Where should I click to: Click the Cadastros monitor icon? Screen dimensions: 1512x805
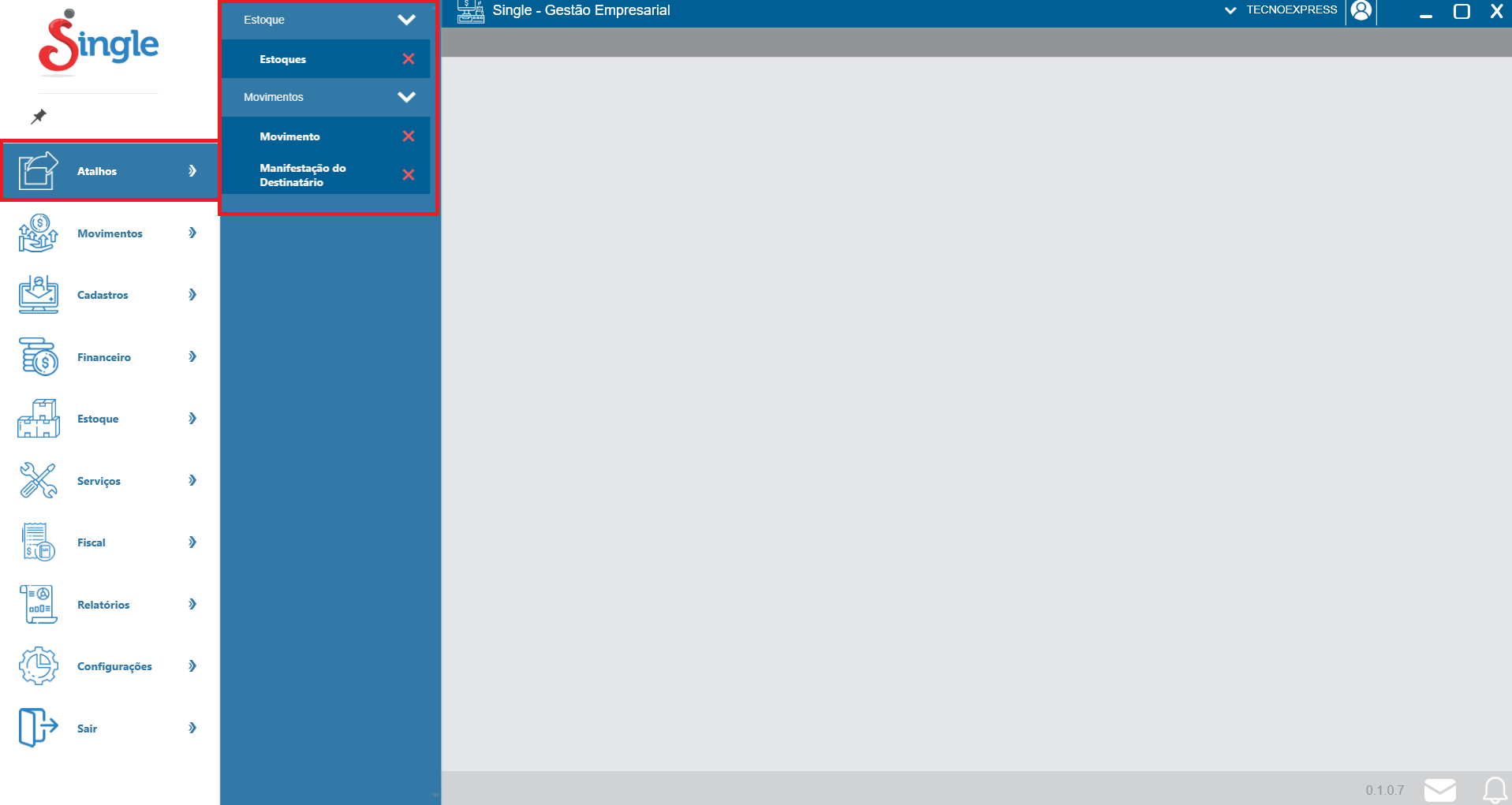(38, 295)
